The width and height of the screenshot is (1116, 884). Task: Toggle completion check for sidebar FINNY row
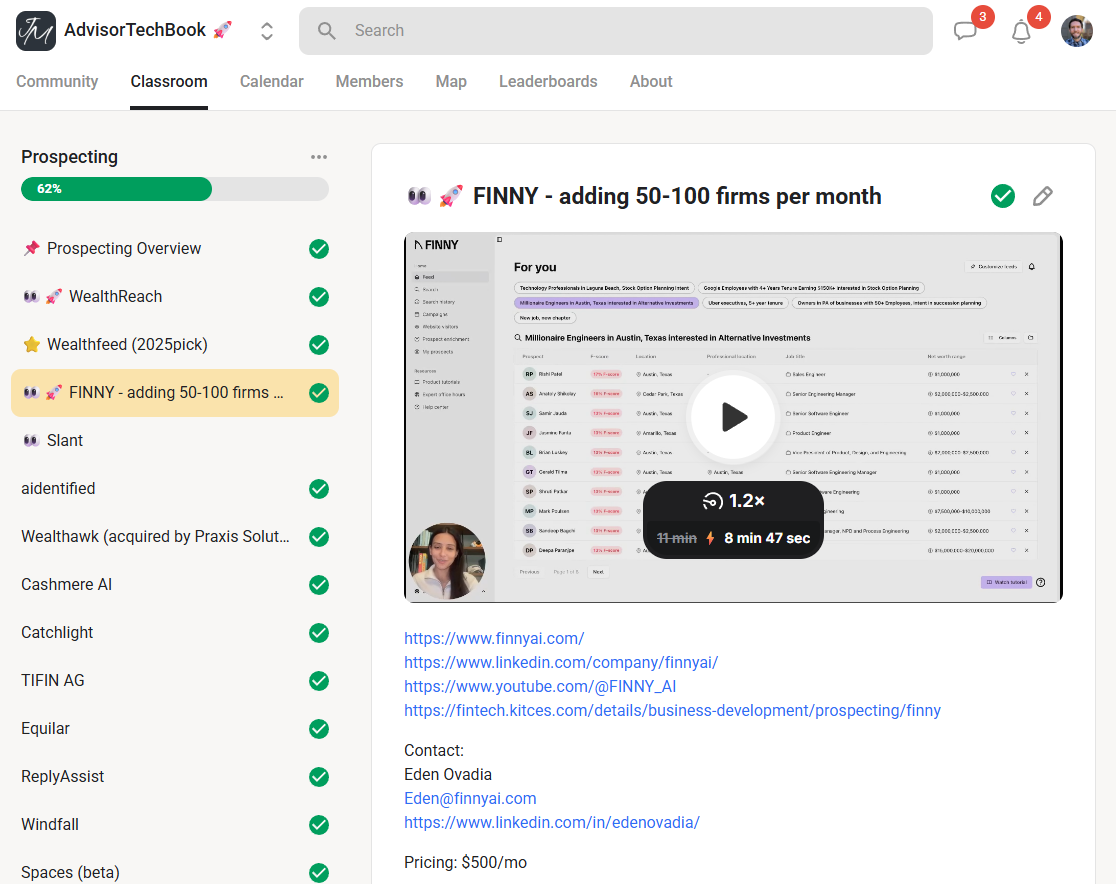click(x=319, y=393)
